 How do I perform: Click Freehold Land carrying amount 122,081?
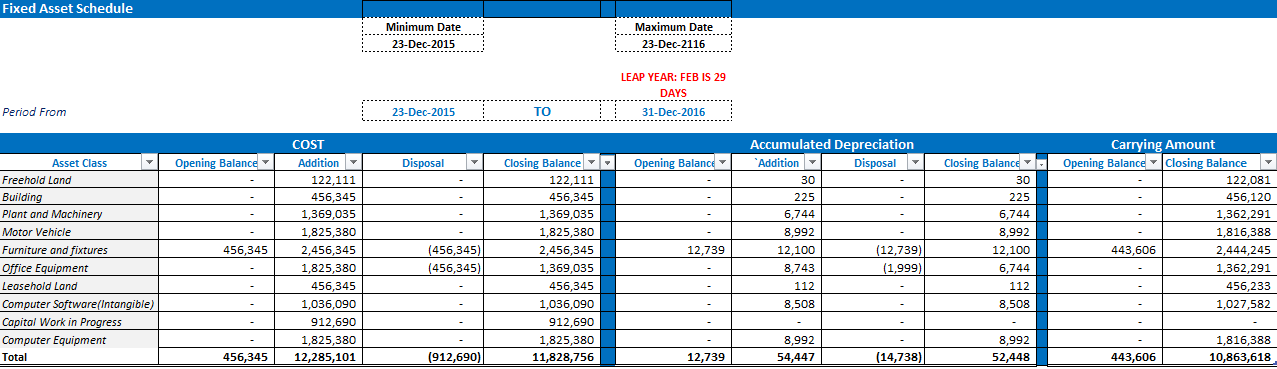1248,180
